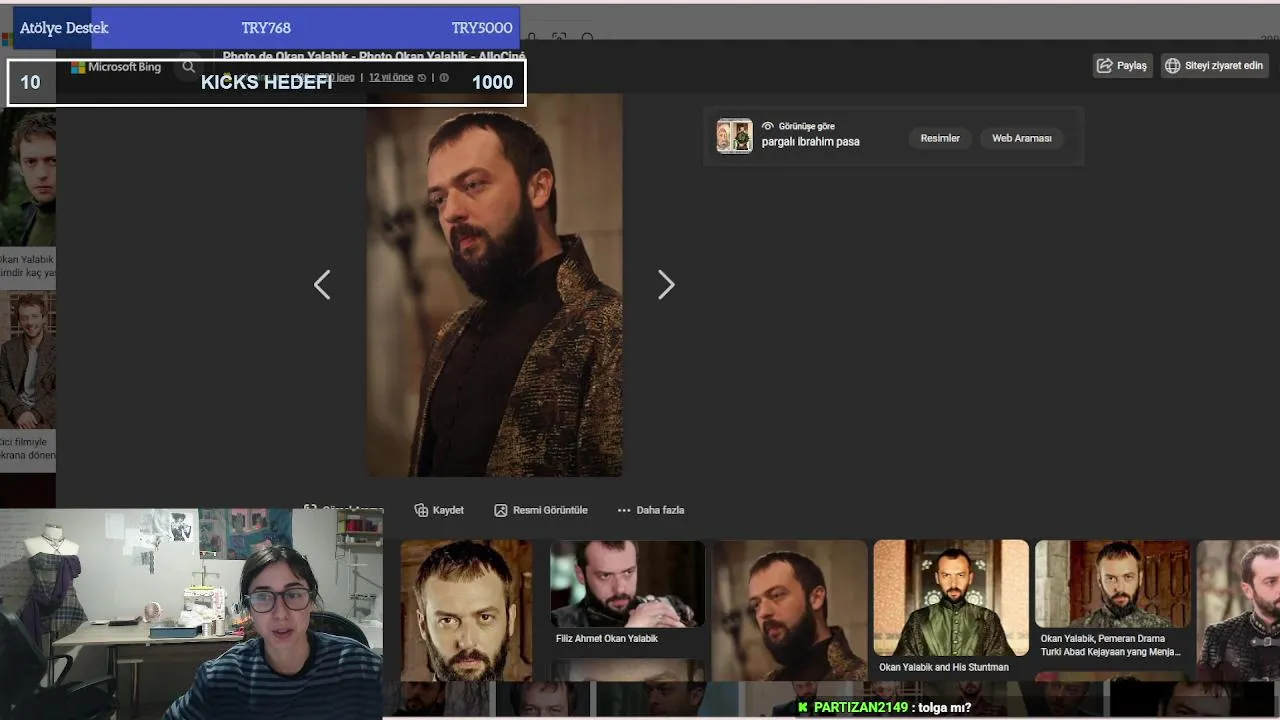Screen dimensions: 1280x720
Task: Select the 'pargalı ibrahim pasa' suggestion text
Action: click(811, 142)
